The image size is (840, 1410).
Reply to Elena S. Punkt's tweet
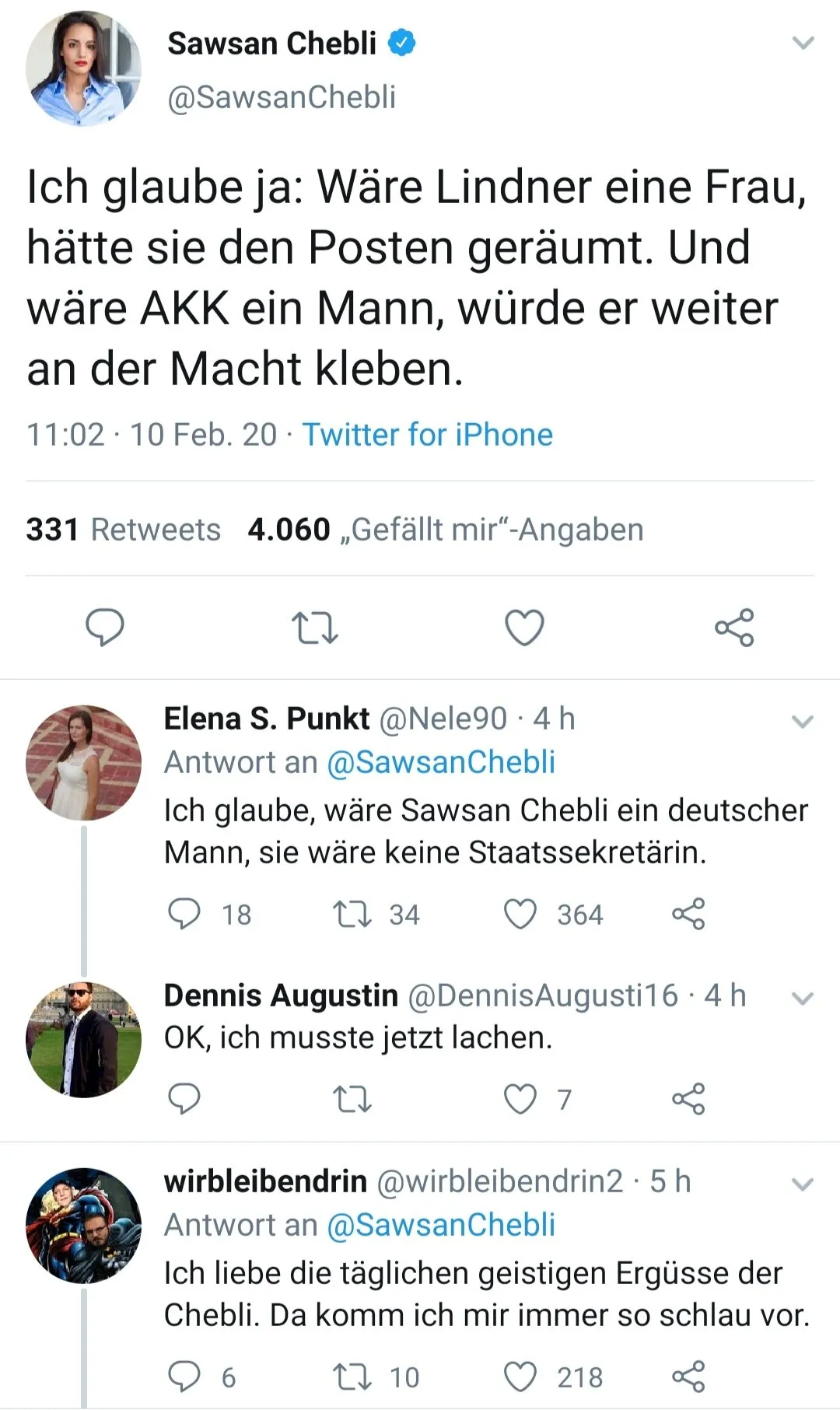point(184,914)
